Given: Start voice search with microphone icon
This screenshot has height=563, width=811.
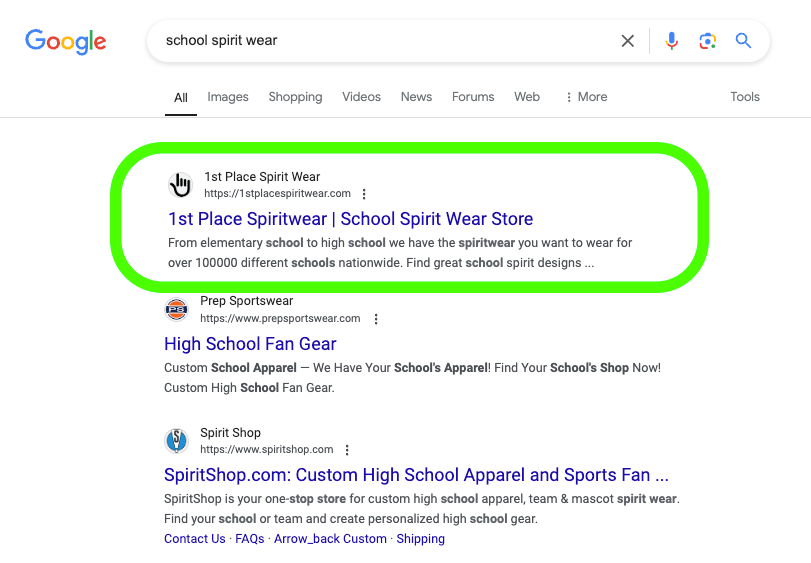Looking at the screenshot, I should (671, 41).
